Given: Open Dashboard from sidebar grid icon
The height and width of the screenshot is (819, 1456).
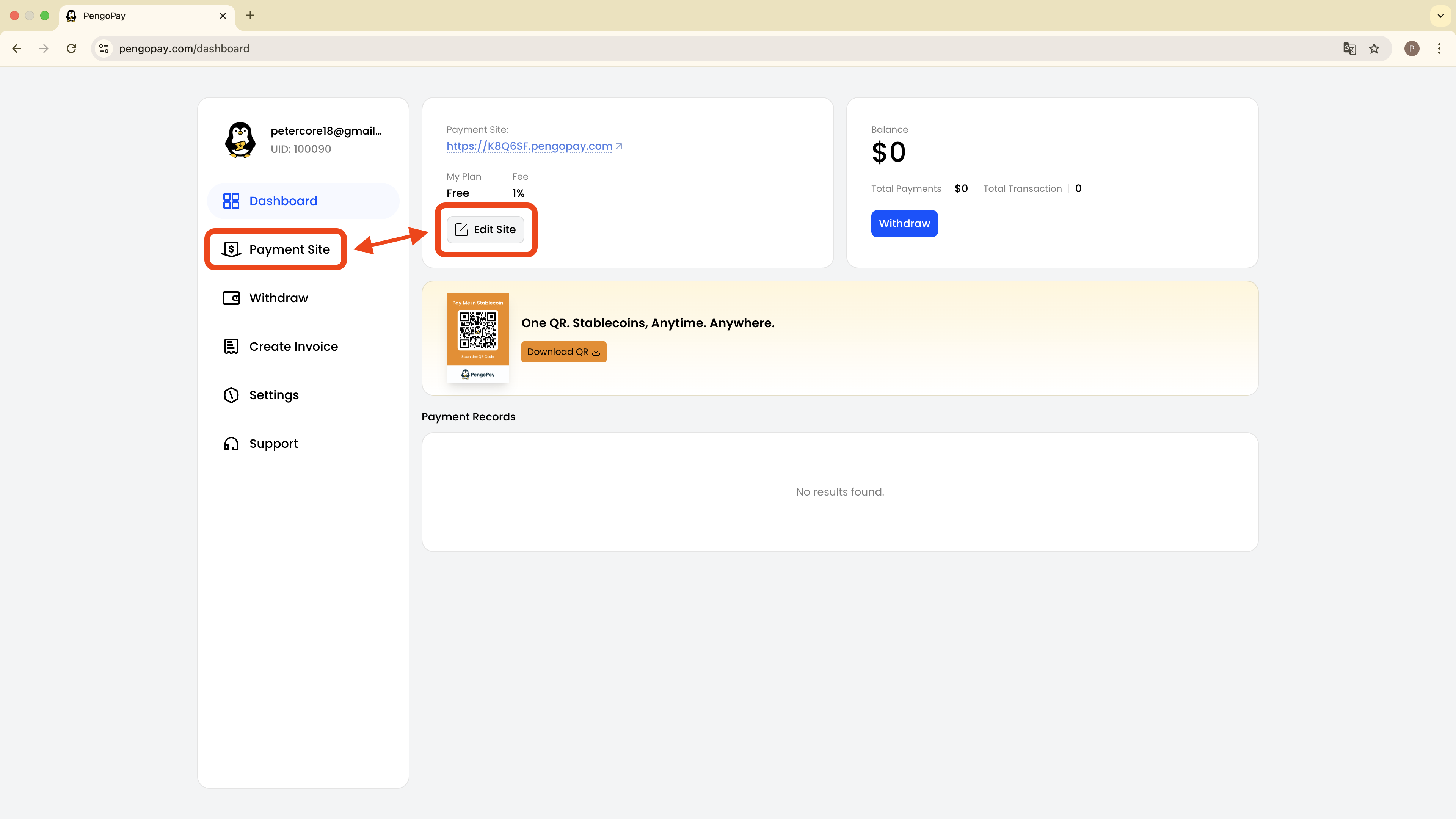Looking at the screenshot, I should coord(231,201).
